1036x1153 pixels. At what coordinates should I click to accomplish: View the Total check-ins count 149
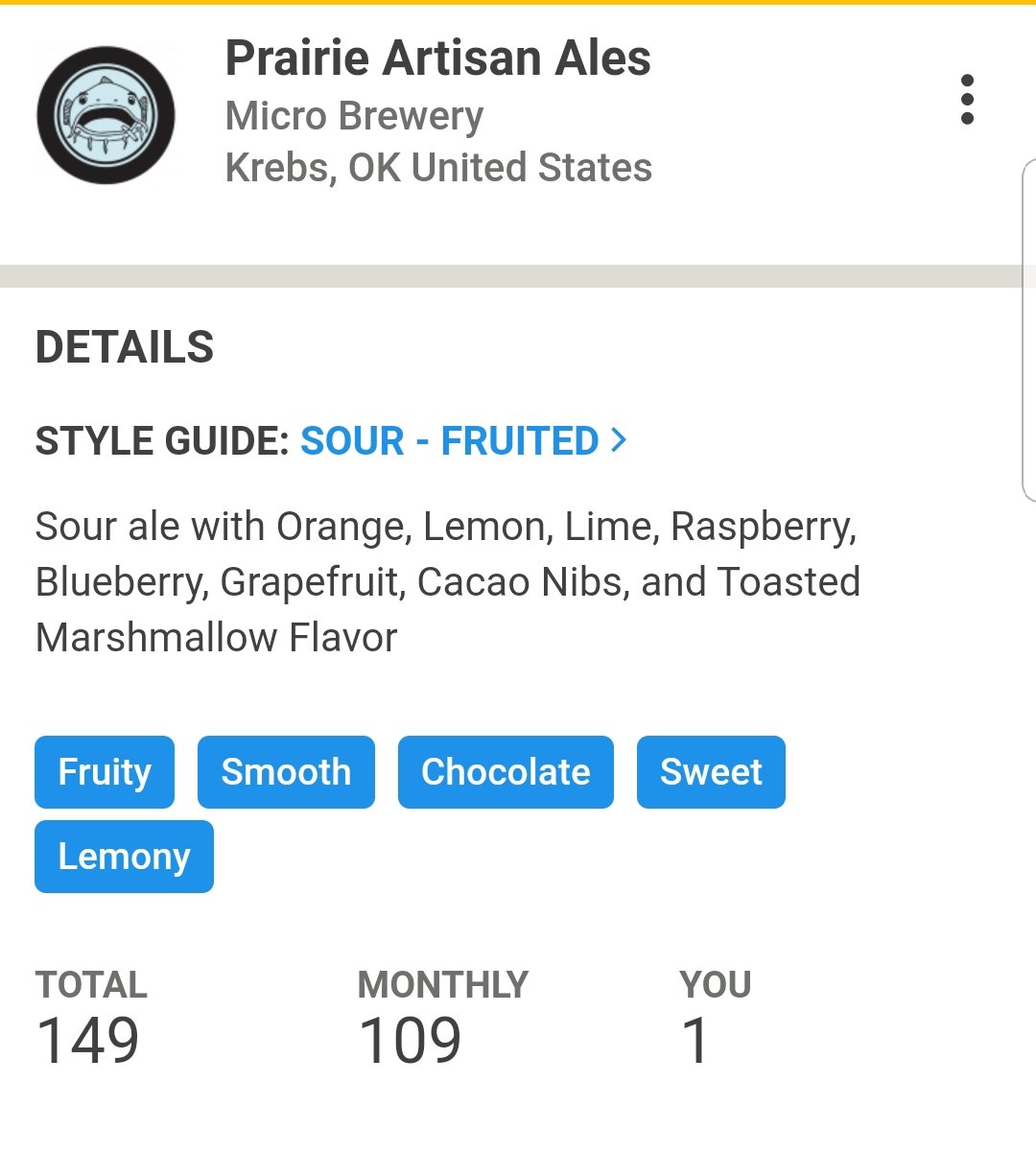coord(88,1041)
